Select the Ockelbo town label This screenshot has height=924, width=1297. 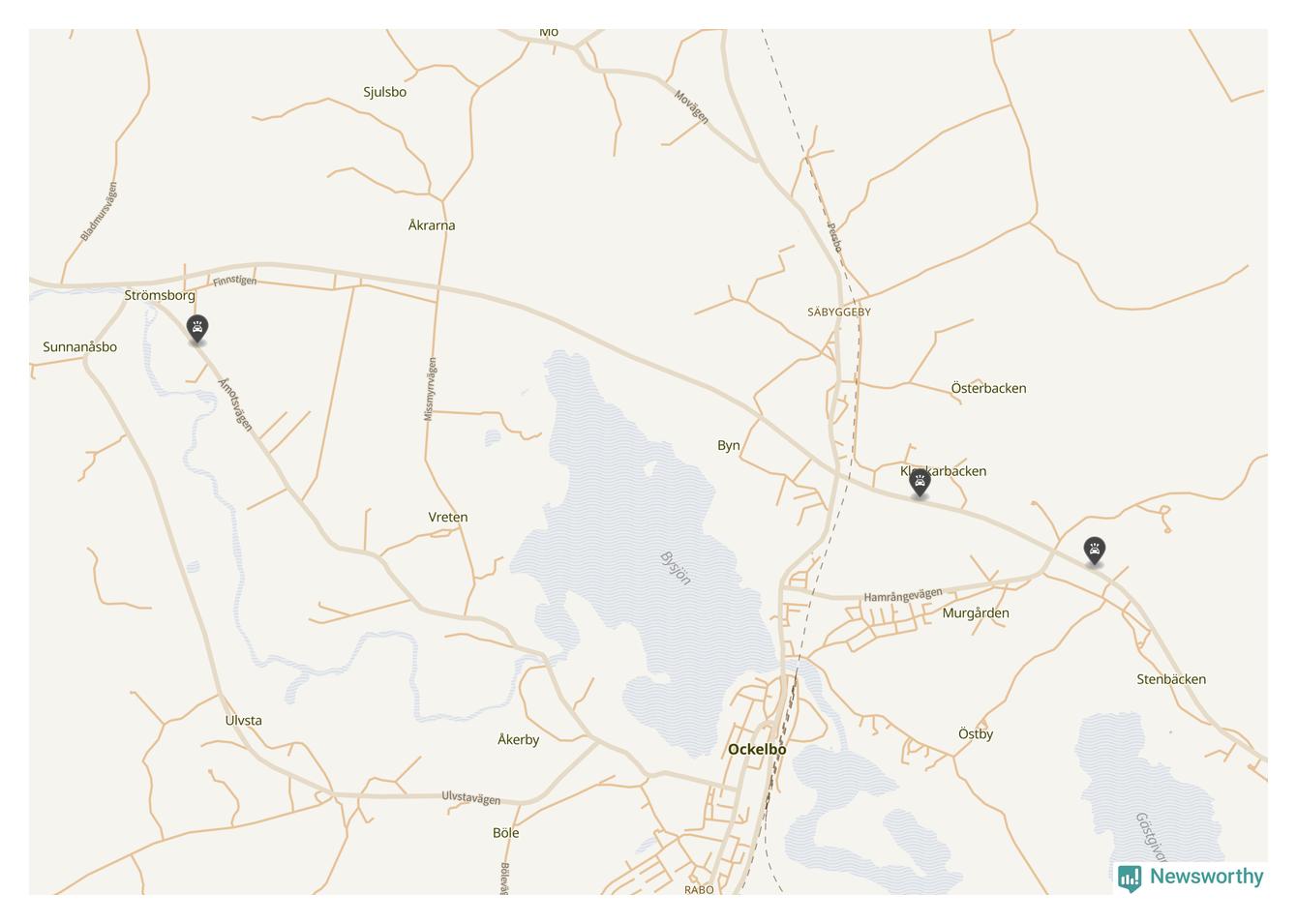coord(757,749)
